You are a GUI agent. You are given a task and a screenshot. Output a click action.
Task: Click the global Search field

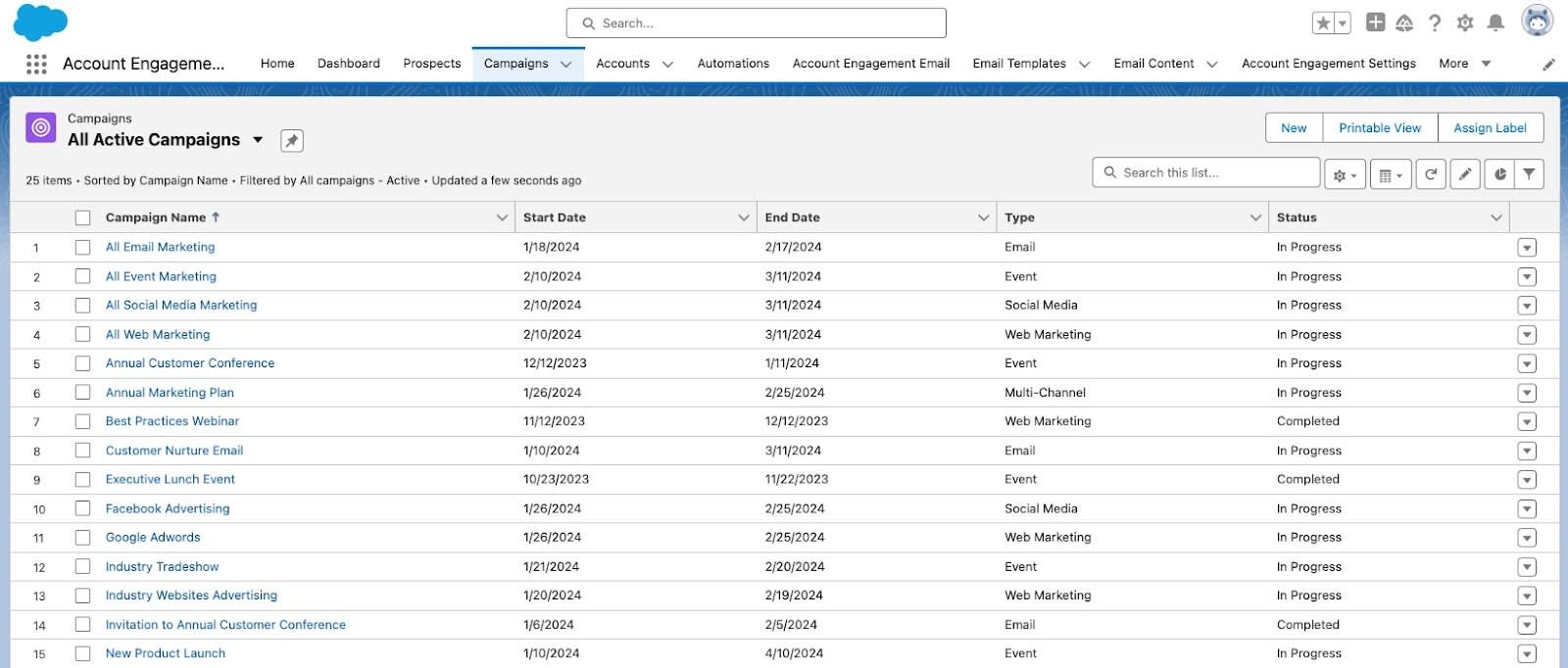[x=757, y=24]
